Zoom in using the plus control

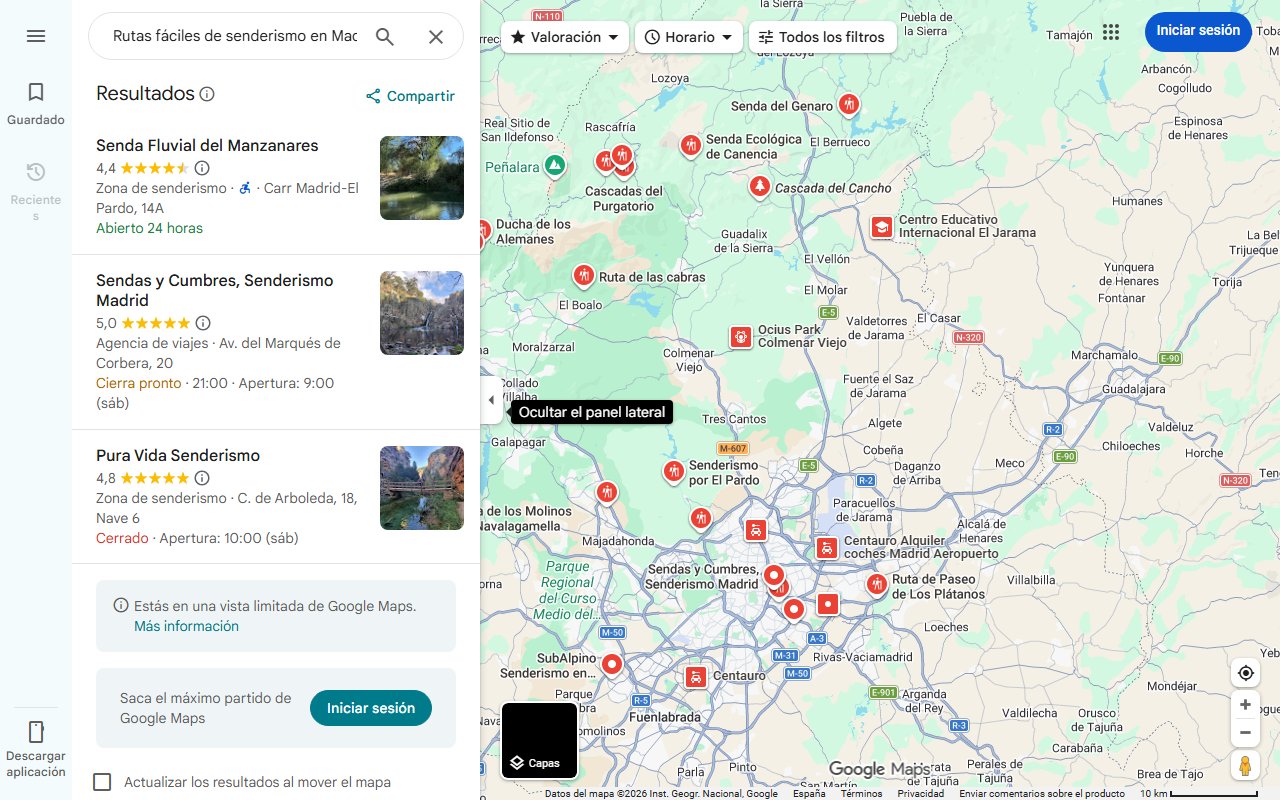pos(1245,704)
